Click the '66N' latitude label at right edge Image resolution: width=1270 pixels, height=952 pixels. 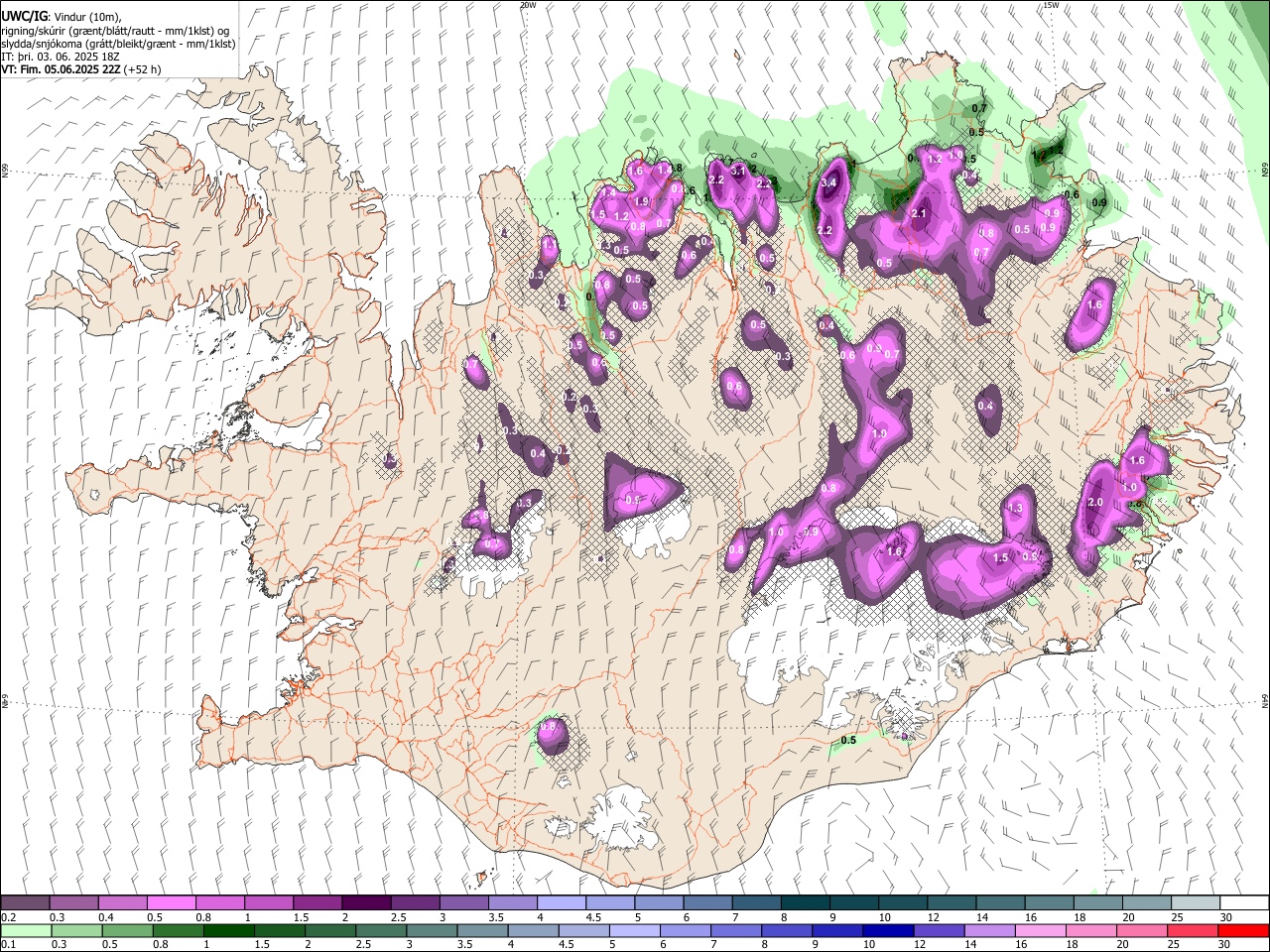click(1265, 171)
